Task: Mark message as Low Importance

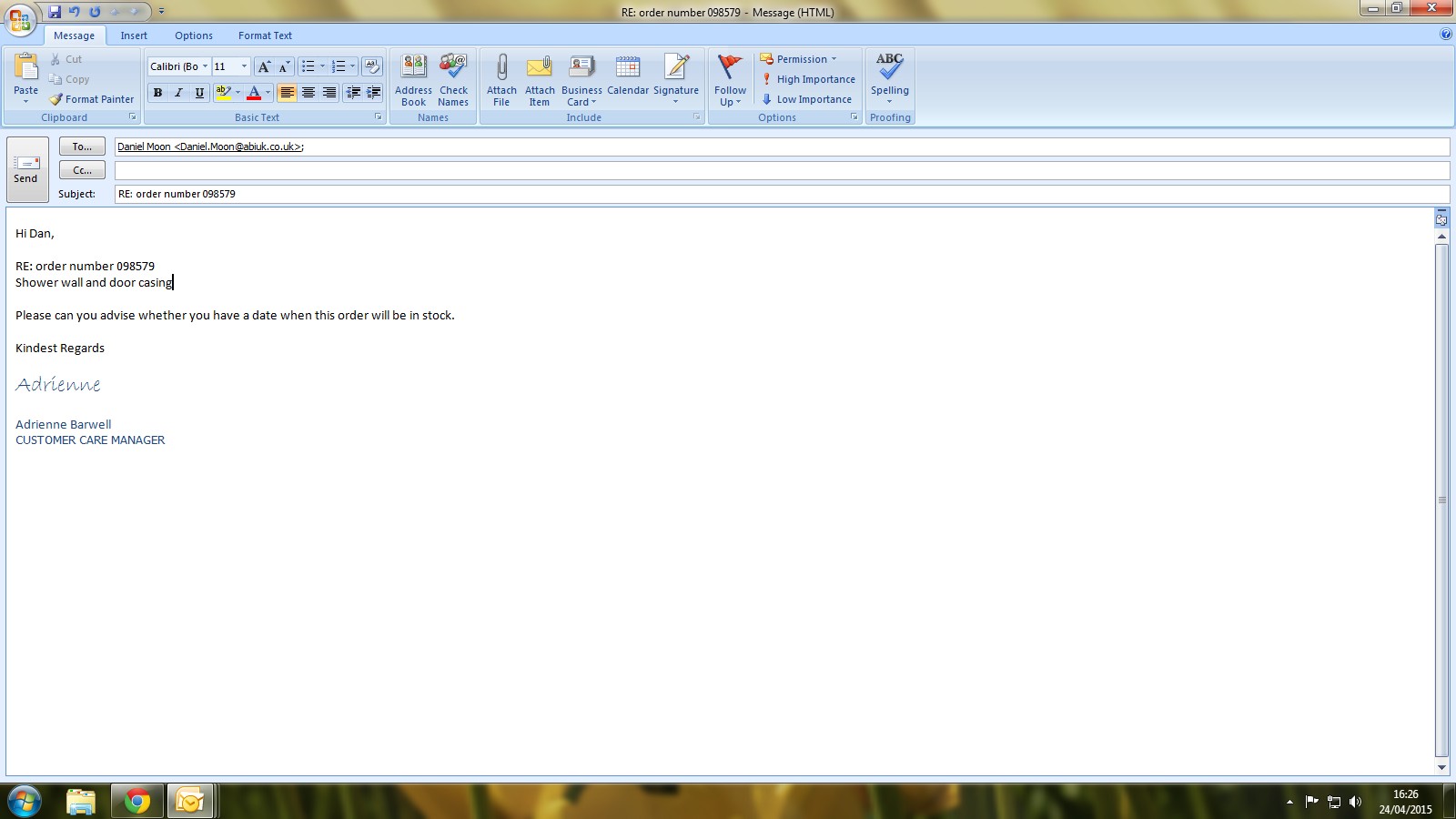Action: (x=807, y=99)
